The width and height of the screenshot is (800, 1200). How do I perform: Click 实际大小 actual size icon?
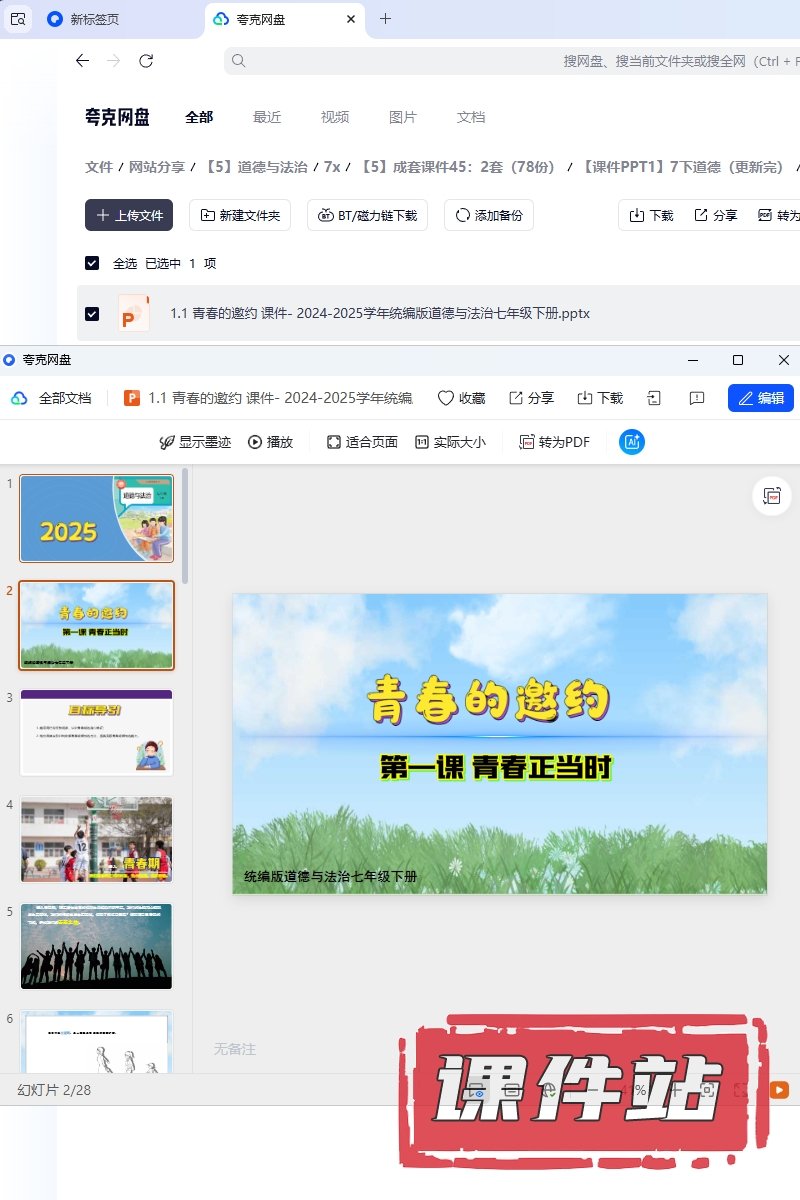421,442
